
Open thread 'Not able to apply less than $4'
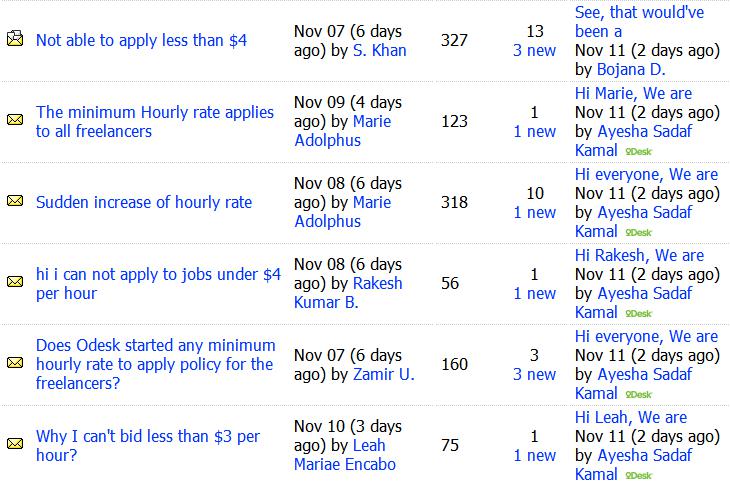point(142,40)
